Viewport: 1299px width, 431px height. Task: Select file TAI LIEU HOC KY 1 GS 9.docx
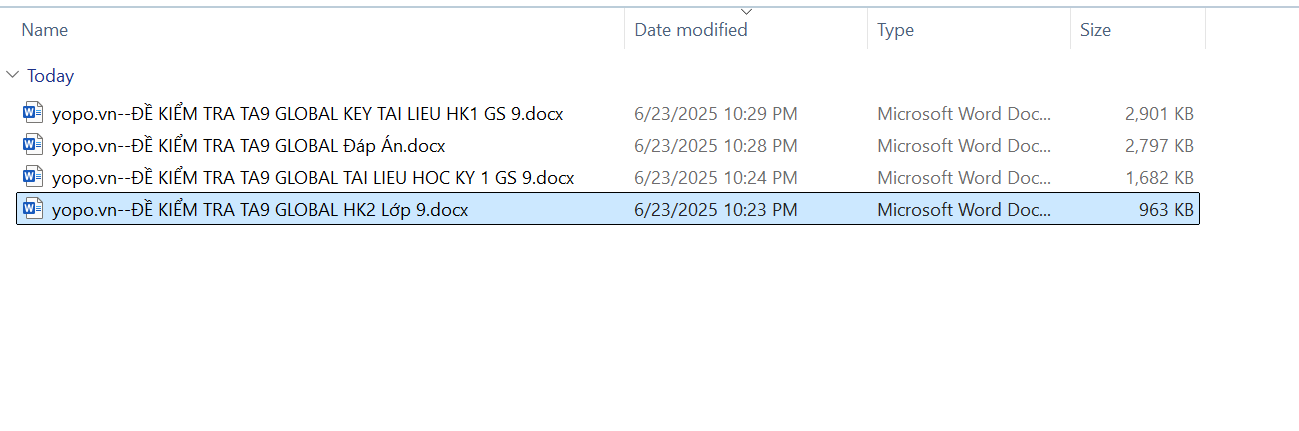click(x=313, y=178)
